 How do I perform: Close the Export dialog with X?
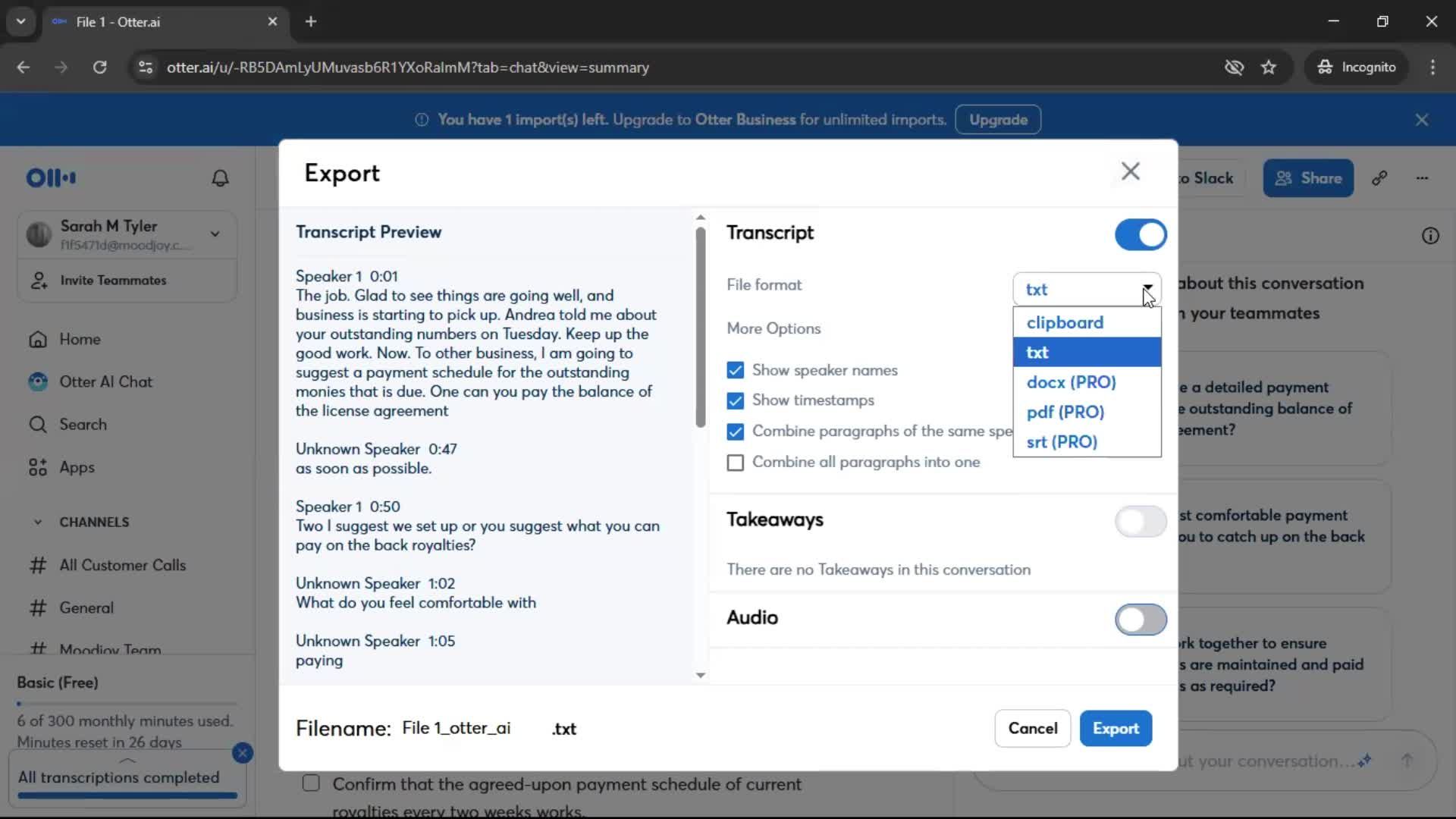point(1130,171)
